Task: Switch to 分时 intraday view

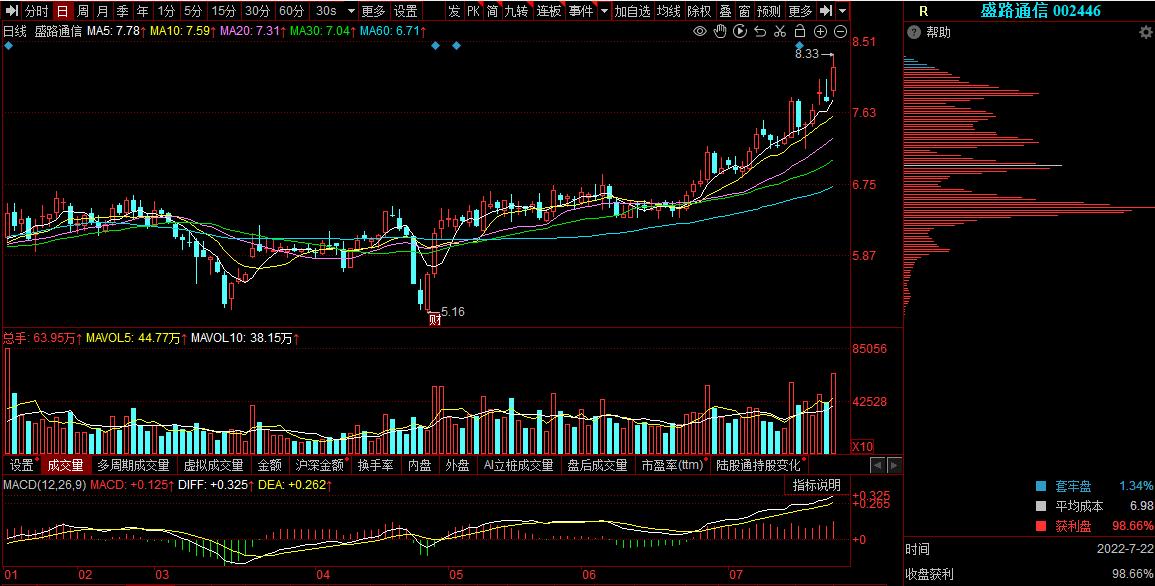Action: (x=36, y=11)
